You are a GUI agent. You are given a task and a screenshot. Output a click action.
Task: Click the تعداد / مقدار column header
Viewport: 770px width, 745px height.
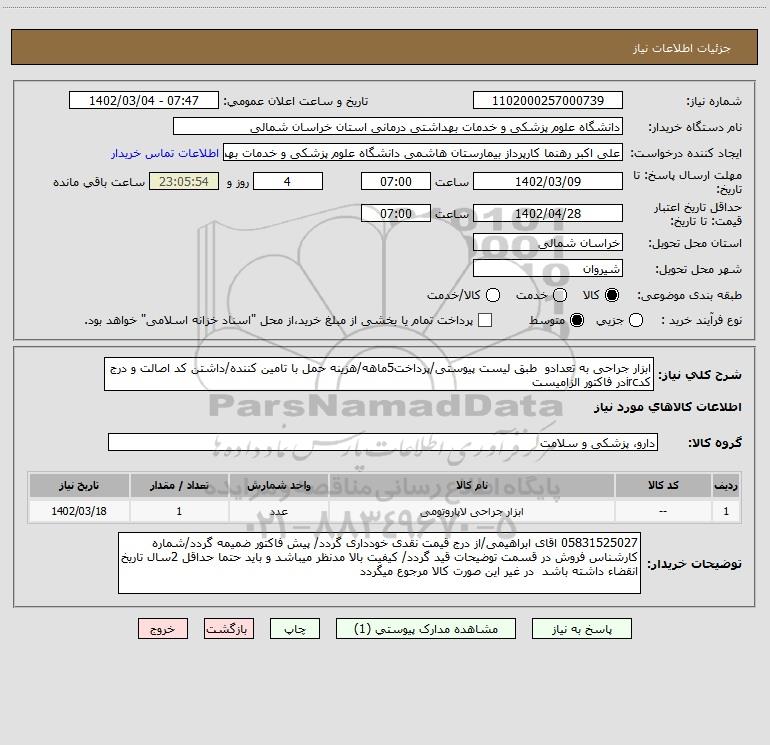(x=179, y=485)
